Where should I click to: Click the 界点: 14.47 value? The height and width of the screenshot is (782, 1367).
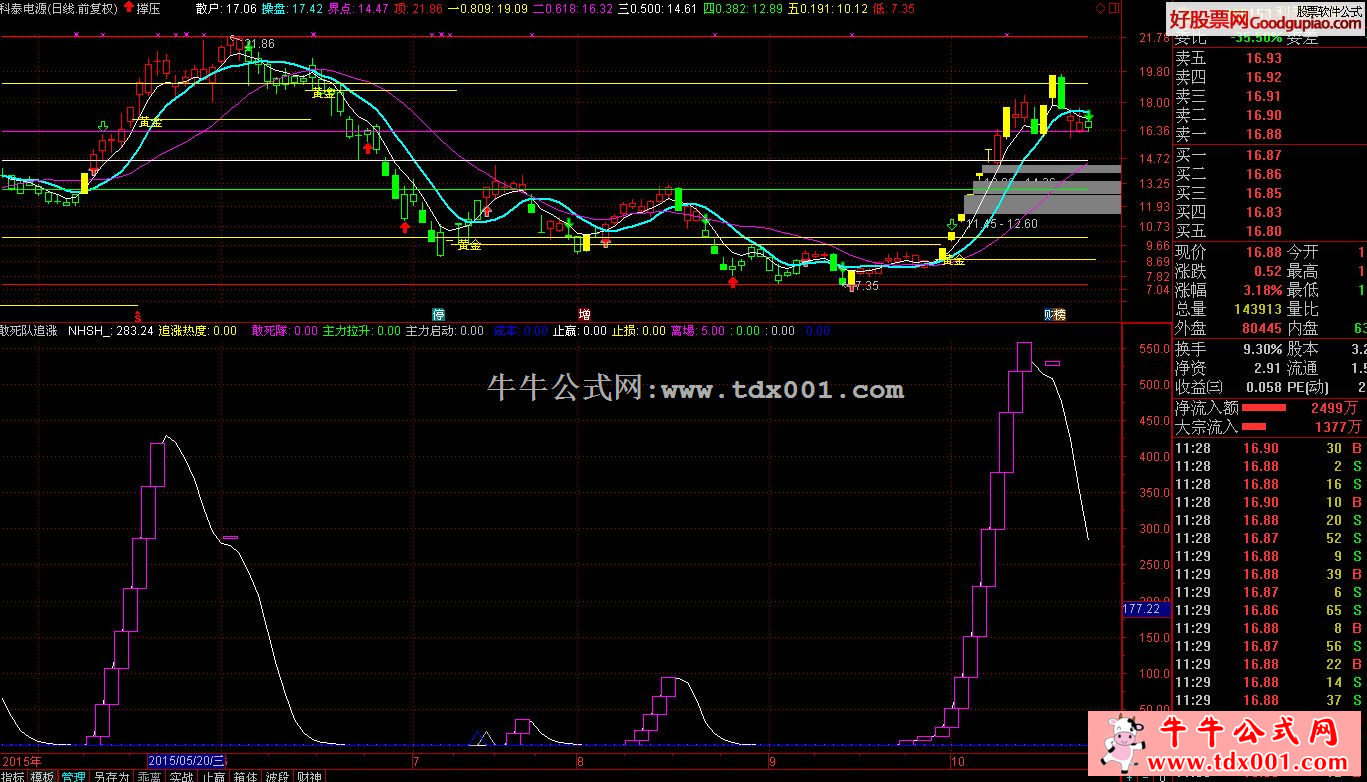pyautogui.click(x=358, y=8)
